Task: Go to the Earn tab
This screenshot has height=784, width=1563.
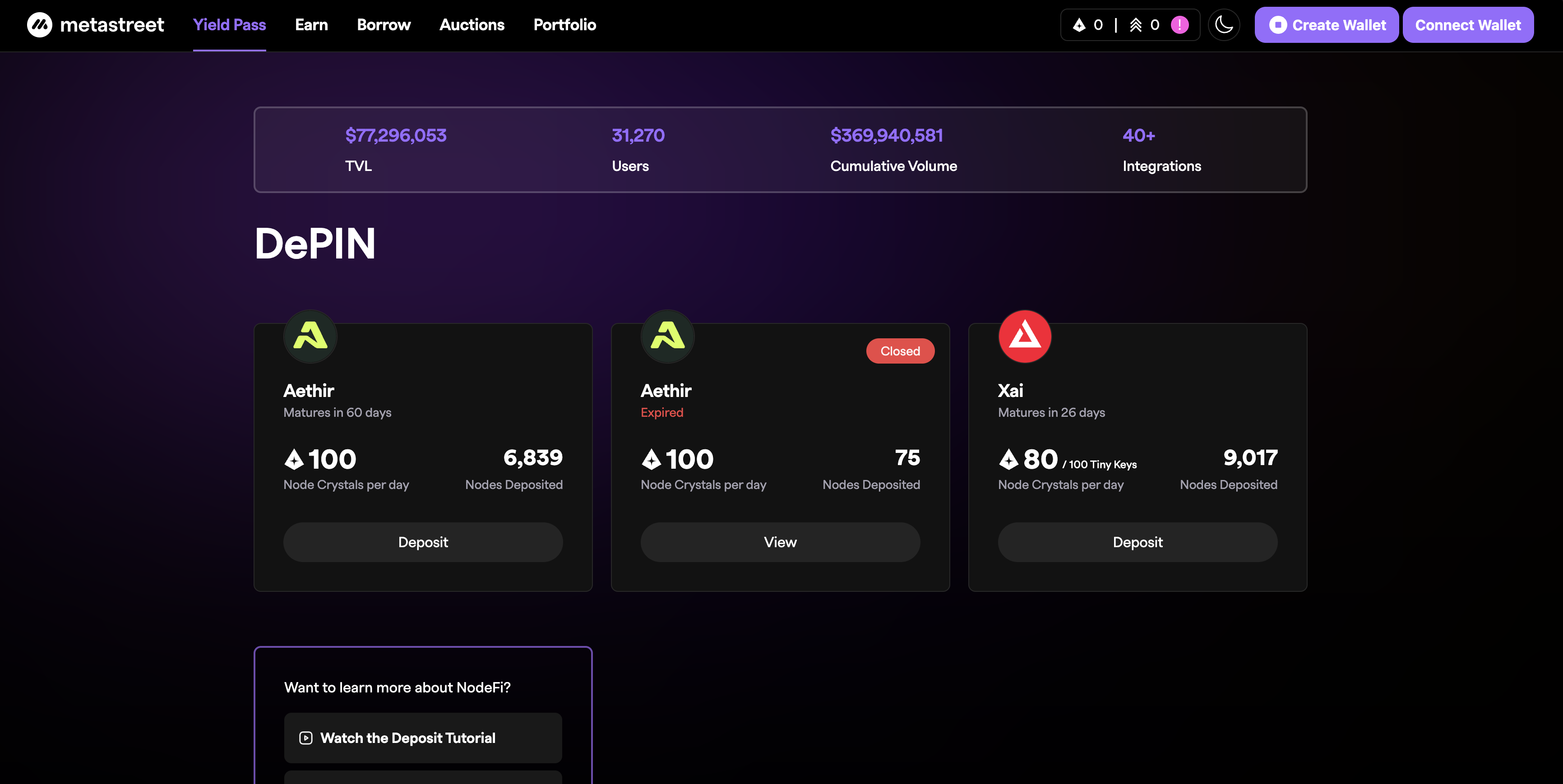Action: click(x=311, y=25)
